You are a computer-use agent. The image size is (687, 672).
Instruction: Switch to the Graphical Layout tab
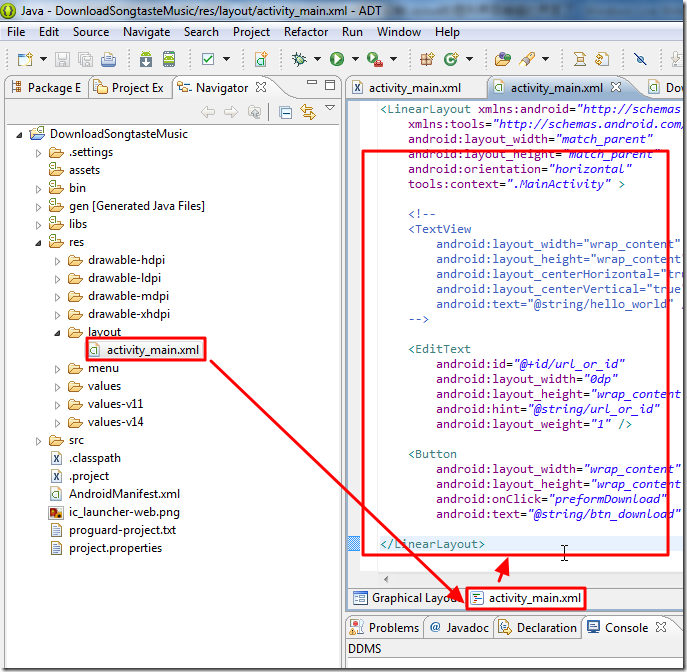[x=405, y=598]
